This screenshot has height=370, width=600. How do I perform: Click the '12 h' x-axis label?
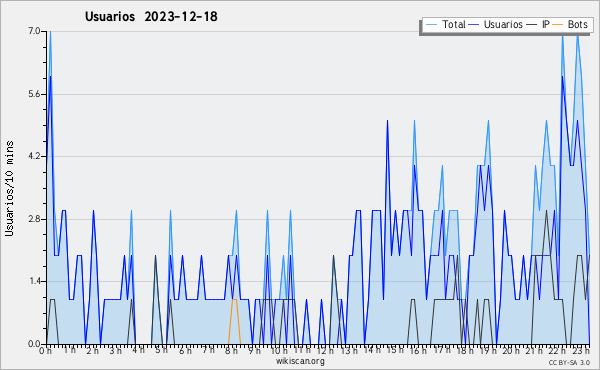pyautogui.click(x=325, y=350)
